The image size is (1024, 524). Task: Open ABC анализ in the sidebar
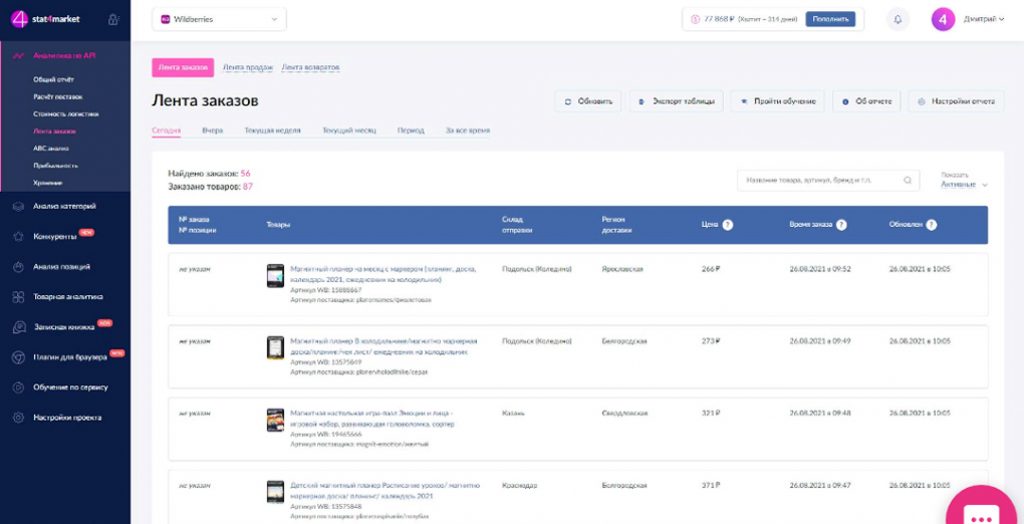tap(50, 148)
